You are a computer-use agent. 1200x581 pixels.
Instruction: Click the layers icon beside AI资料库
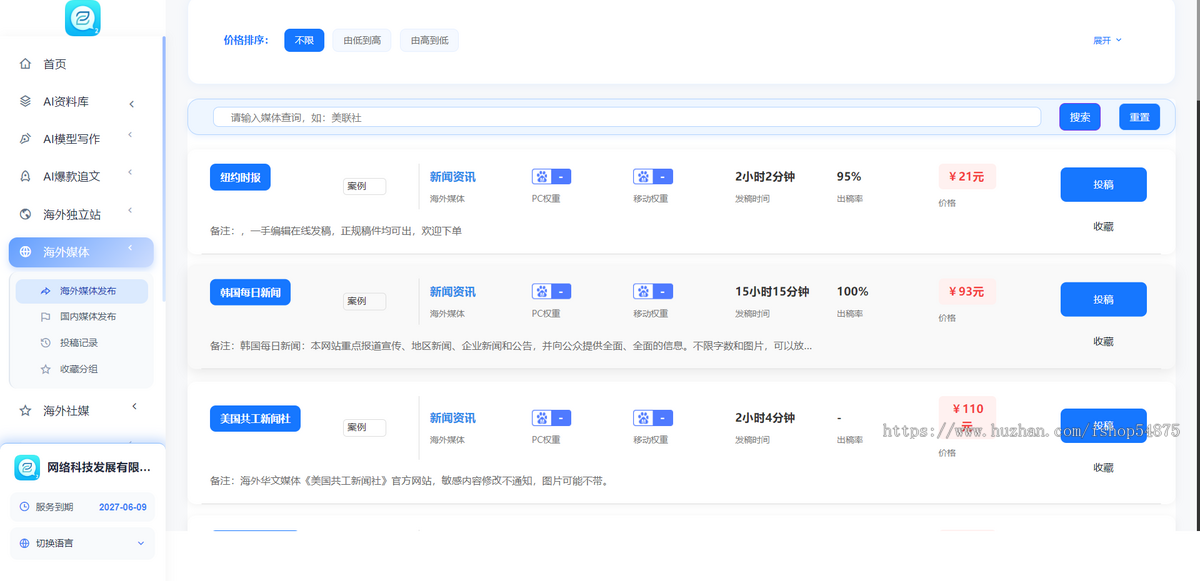25,101
